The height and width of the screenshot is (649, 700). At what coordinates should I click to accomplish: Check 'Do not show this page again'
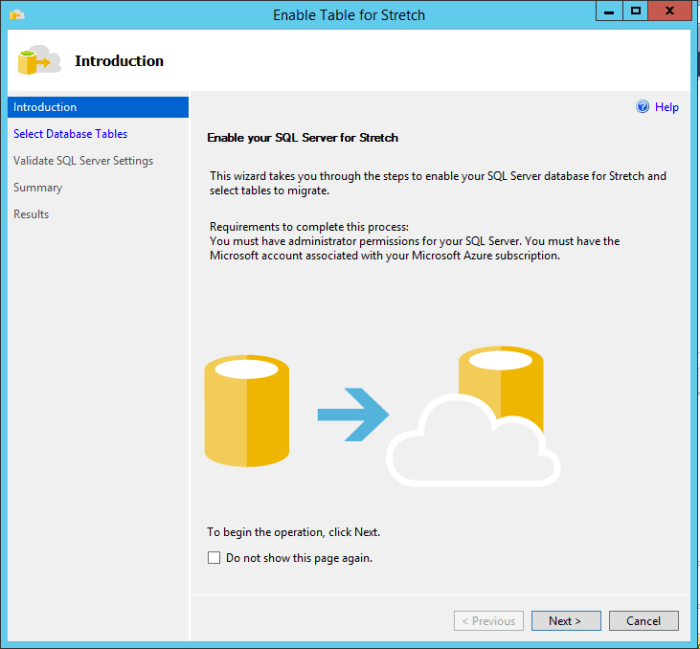214,557
